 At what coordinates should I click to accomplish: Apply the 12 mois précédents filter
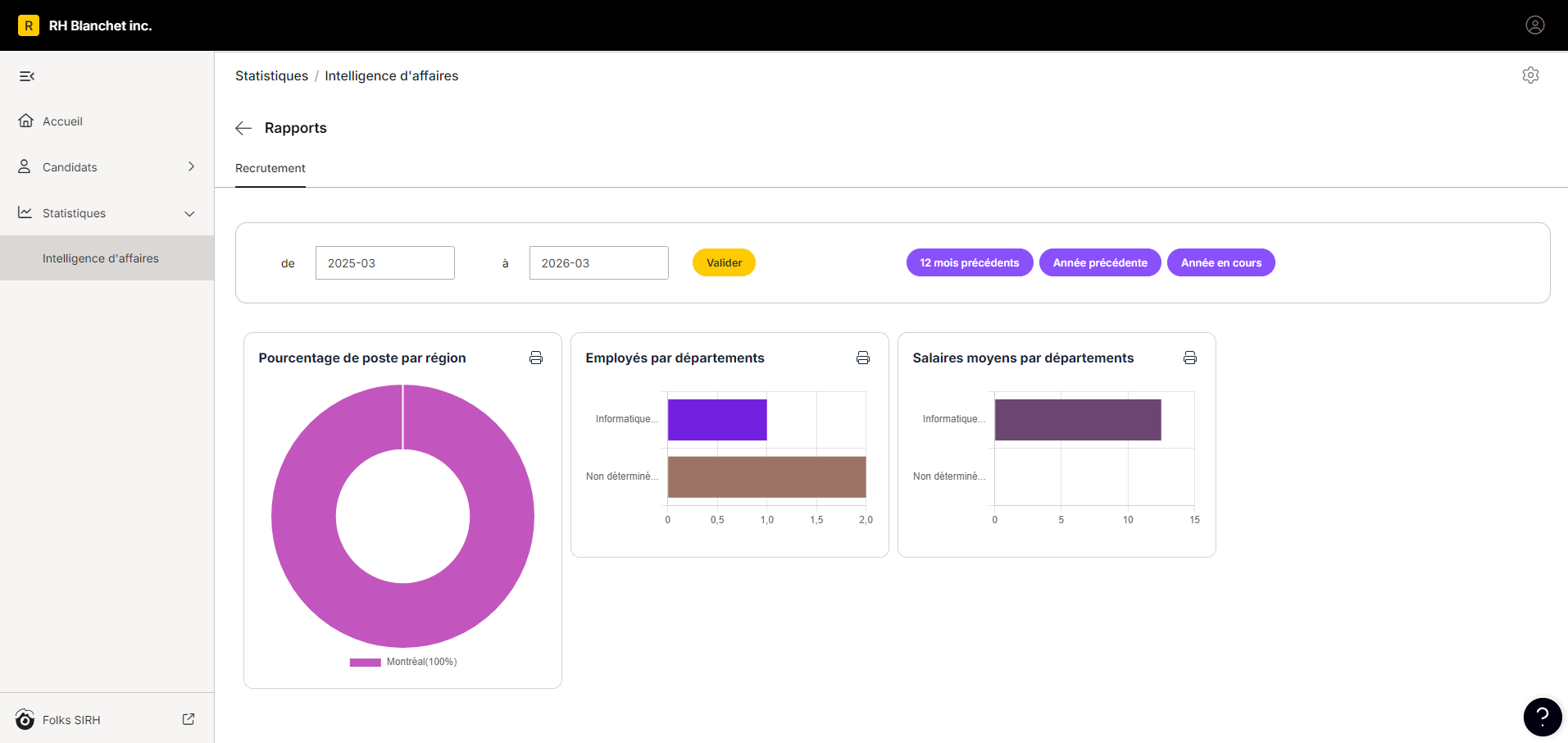(x=969, y=262)
